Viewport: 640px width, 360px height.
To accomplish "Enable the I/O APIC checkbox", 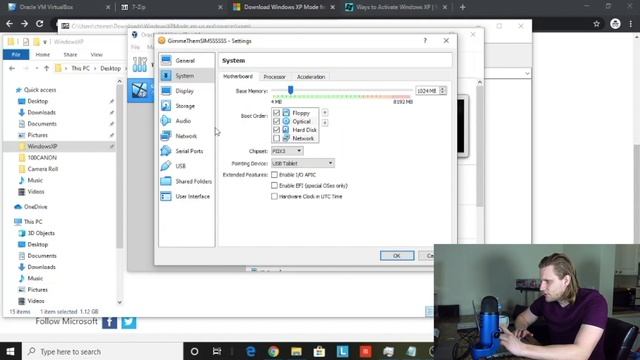I will [x=274, y=175].
